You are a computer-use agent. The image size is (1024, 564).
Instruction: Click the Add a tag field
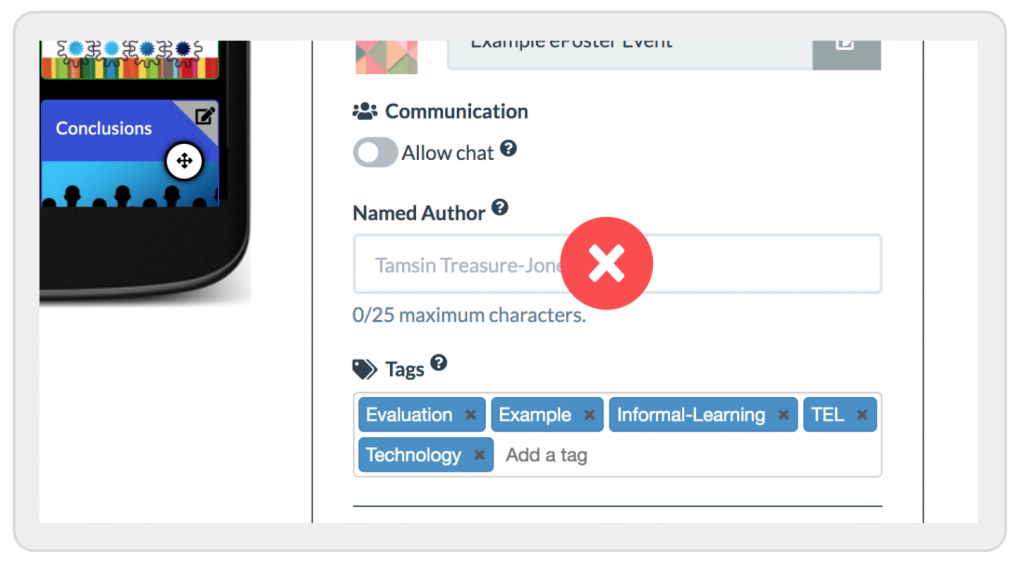(689, 455)
